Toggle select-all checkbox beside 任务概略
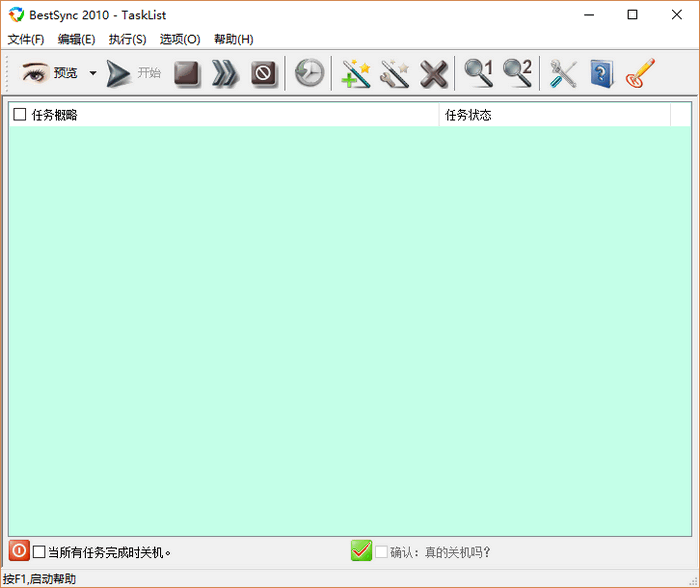The height and width of the screenshot is (588, 700). (20, 114)
